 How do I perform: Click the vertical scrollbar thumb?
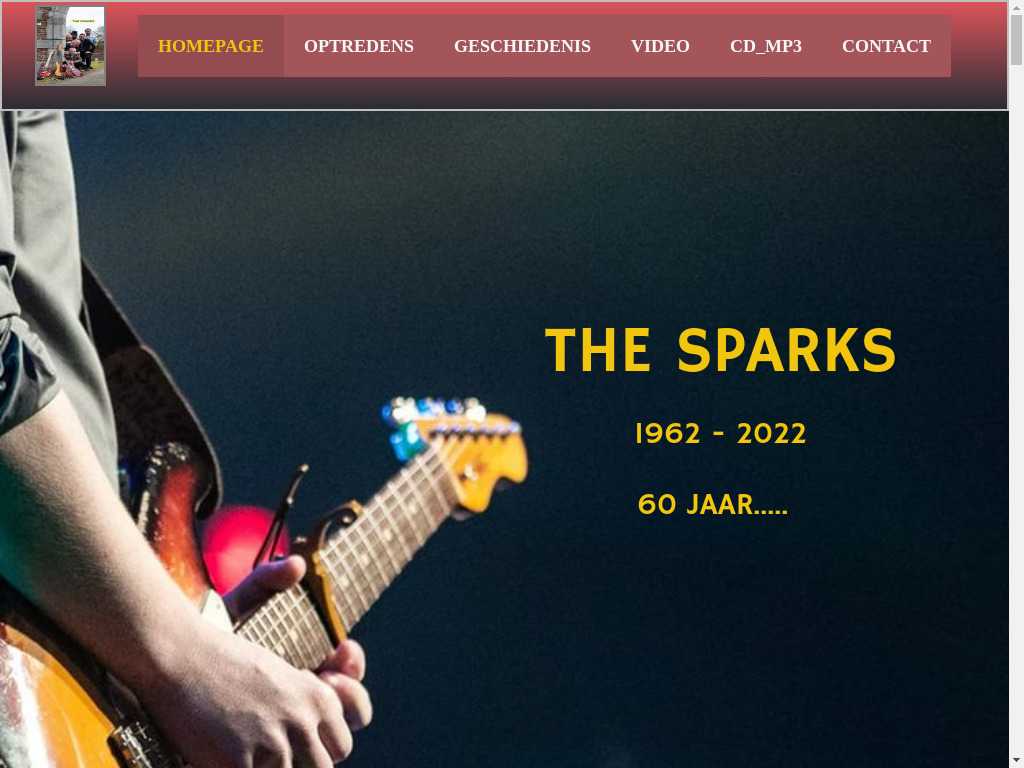click(1016, 39)
